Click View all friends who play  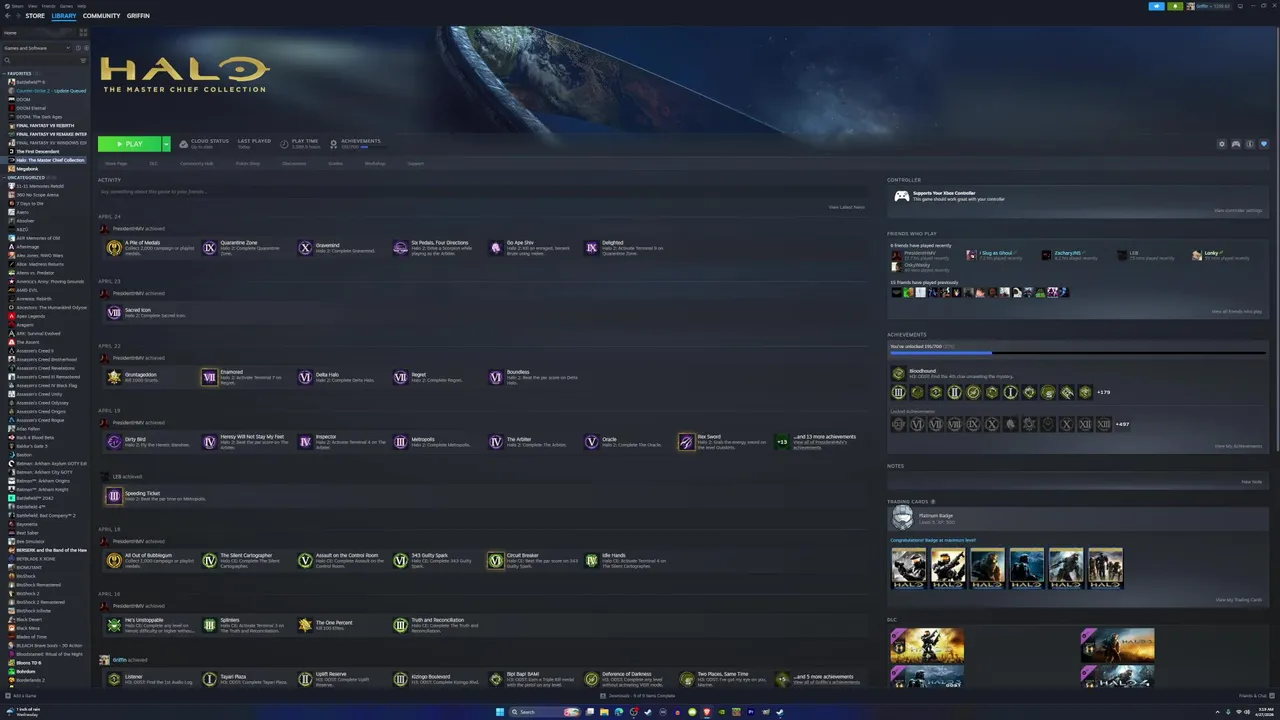click(x=1237, y=311)
